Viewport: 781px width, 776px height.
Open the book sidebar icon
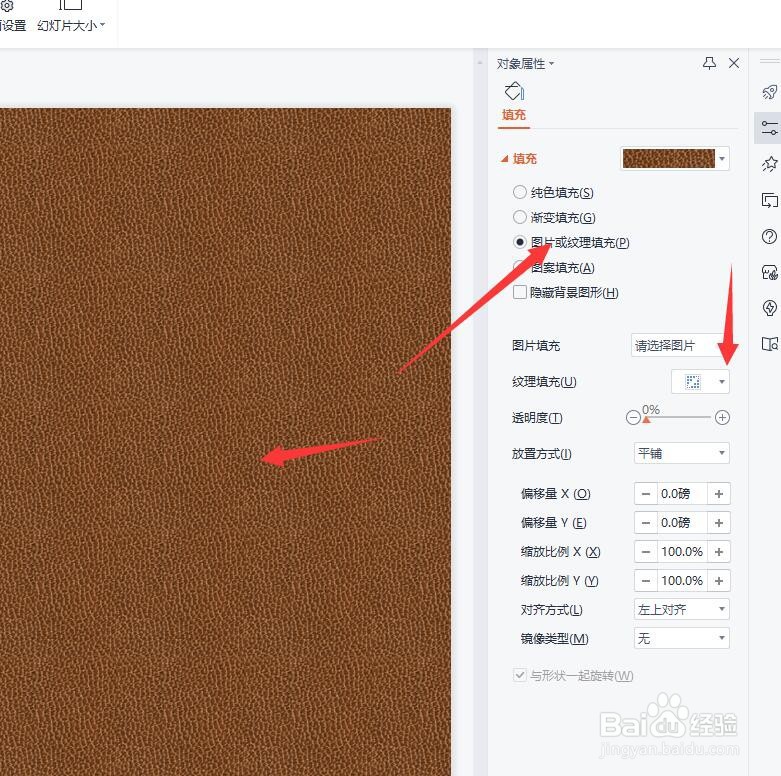tap(770, 344)
